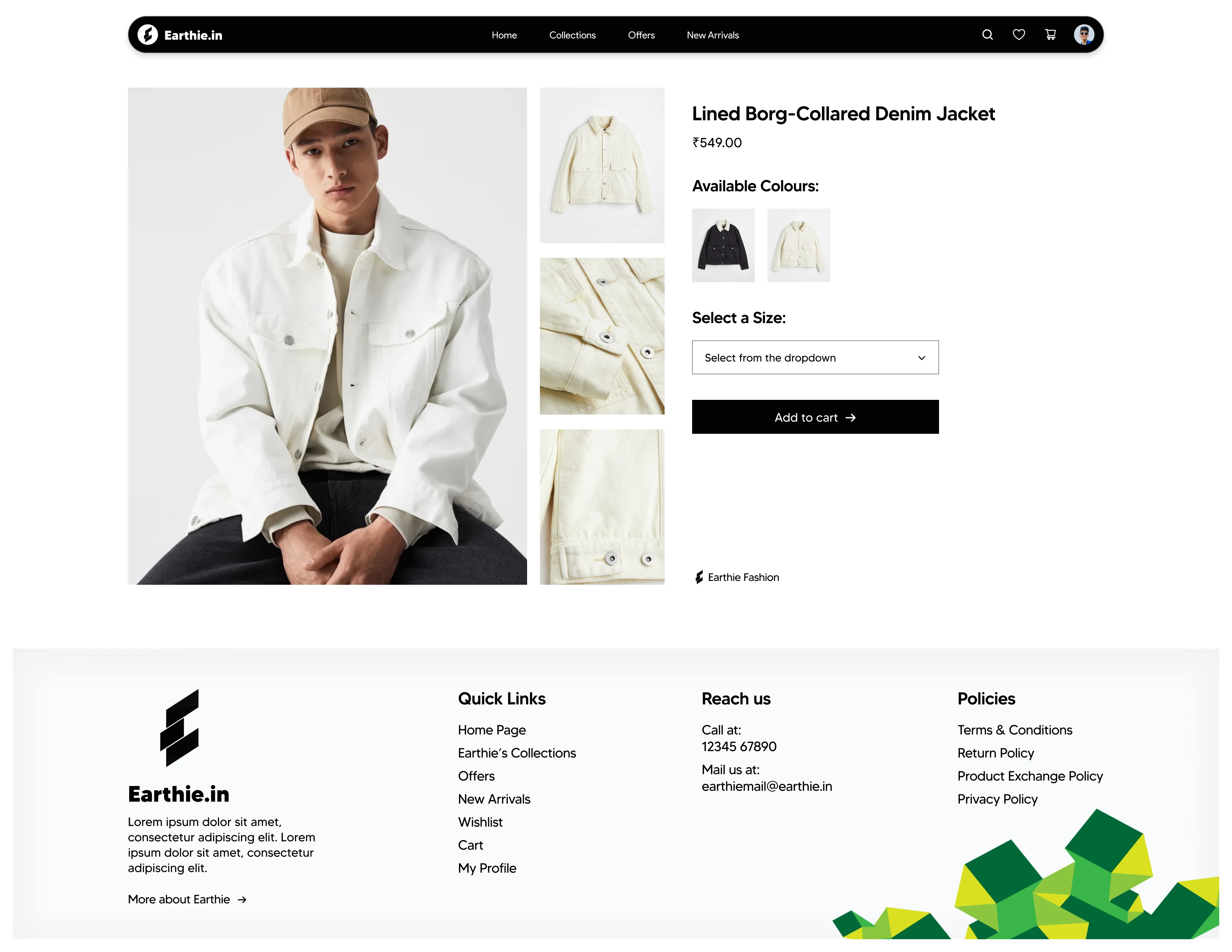Click the user profile avatar
Screen dimensions: 1232x952
[1084, 35]
